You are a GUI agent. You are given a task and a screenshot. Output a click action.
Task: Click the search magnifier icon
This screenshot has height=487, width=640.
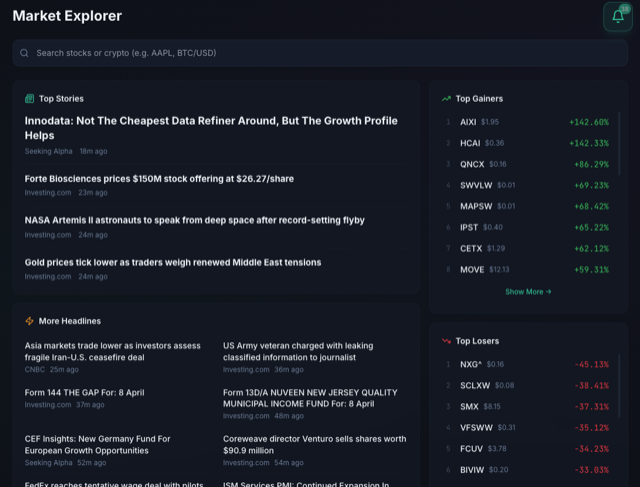tap(24, 53)
